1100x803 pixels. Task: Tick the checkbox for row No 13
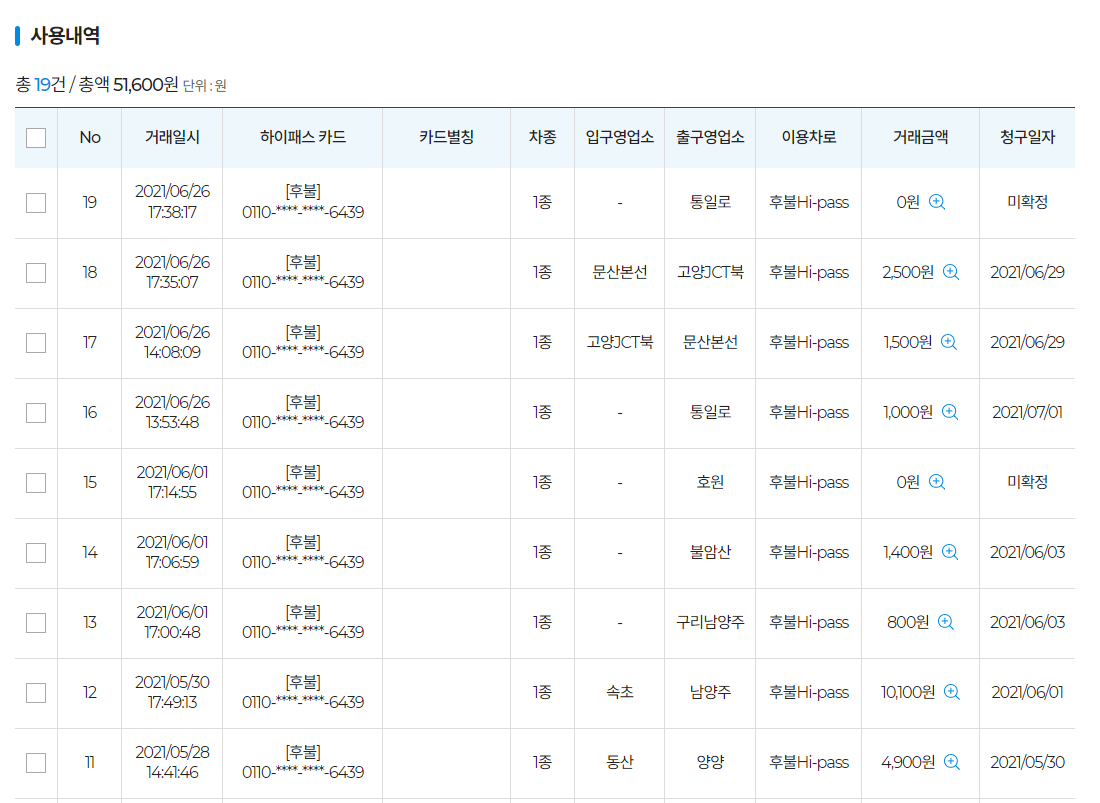tap(36, 623)
